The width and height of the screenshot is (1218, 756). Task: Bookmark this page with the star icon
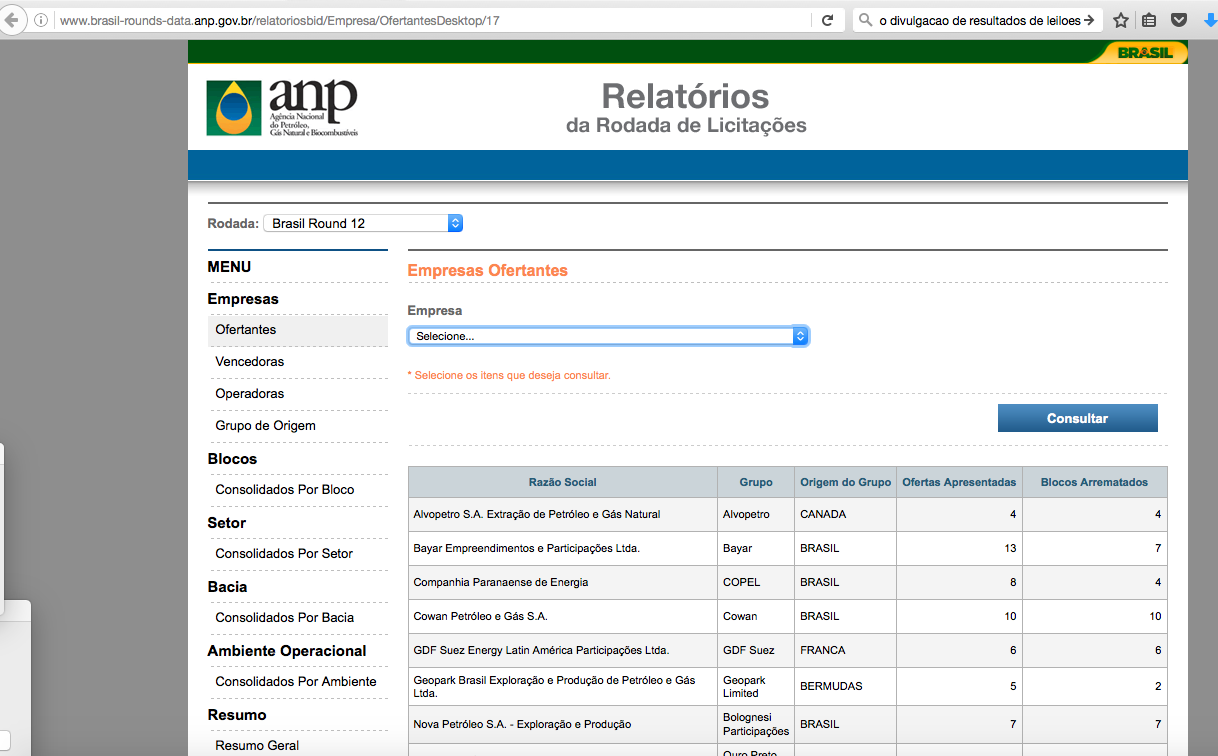coord(1121,20)
